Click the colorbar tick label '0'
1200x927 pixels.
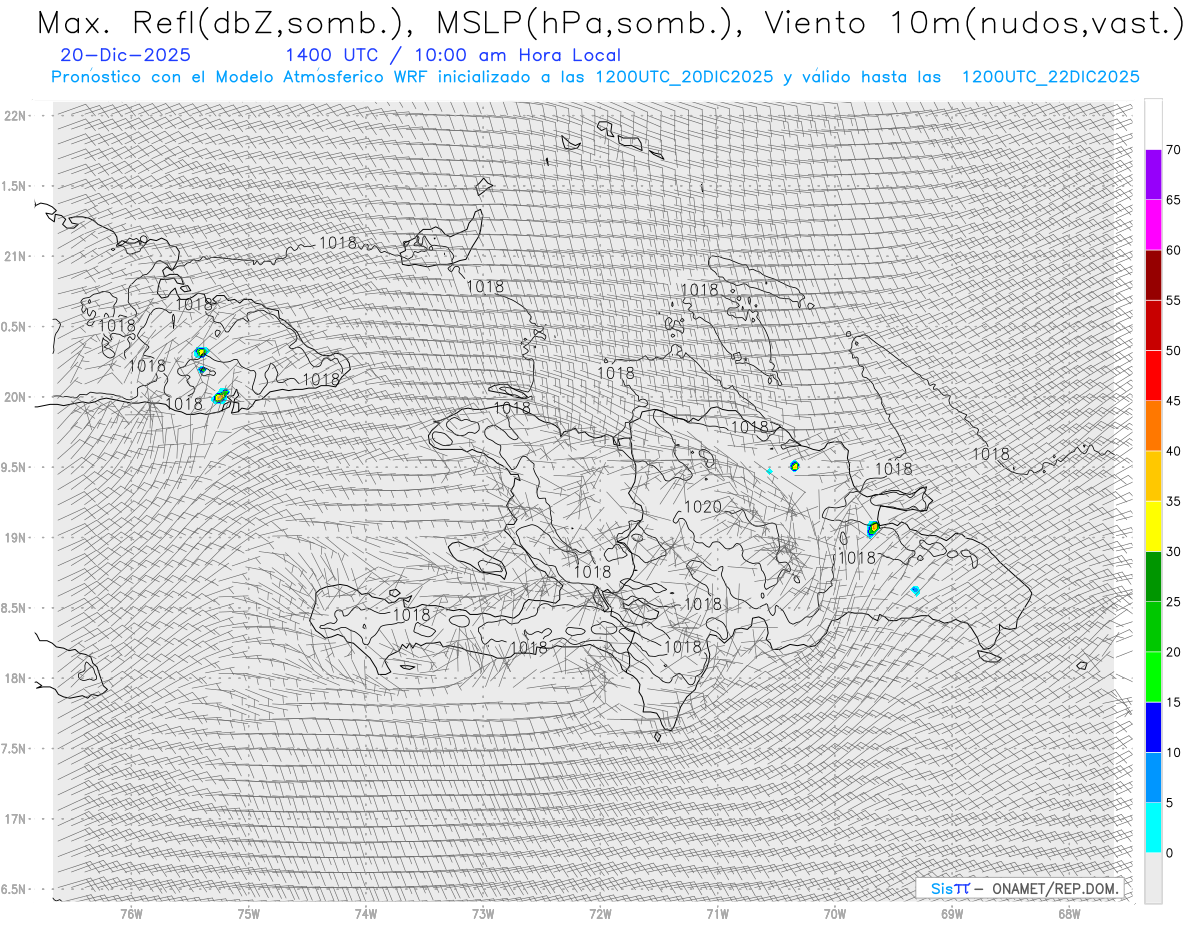pos(1170,853)
